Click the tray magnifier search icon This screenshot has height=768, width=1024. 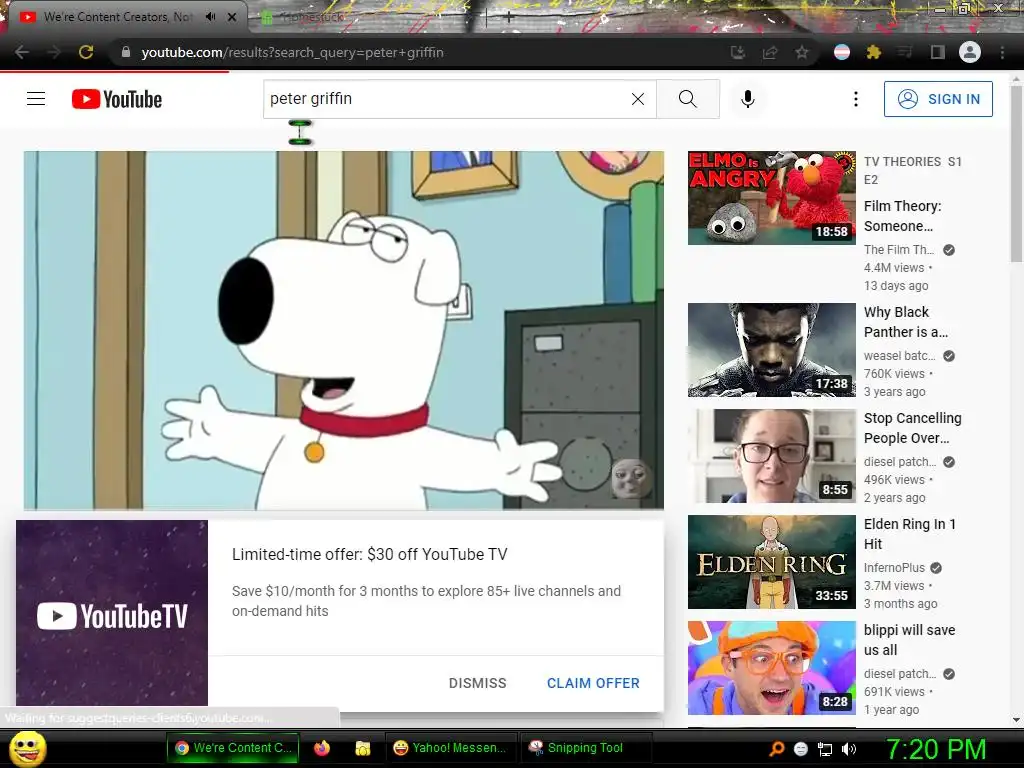click(776, 749)
